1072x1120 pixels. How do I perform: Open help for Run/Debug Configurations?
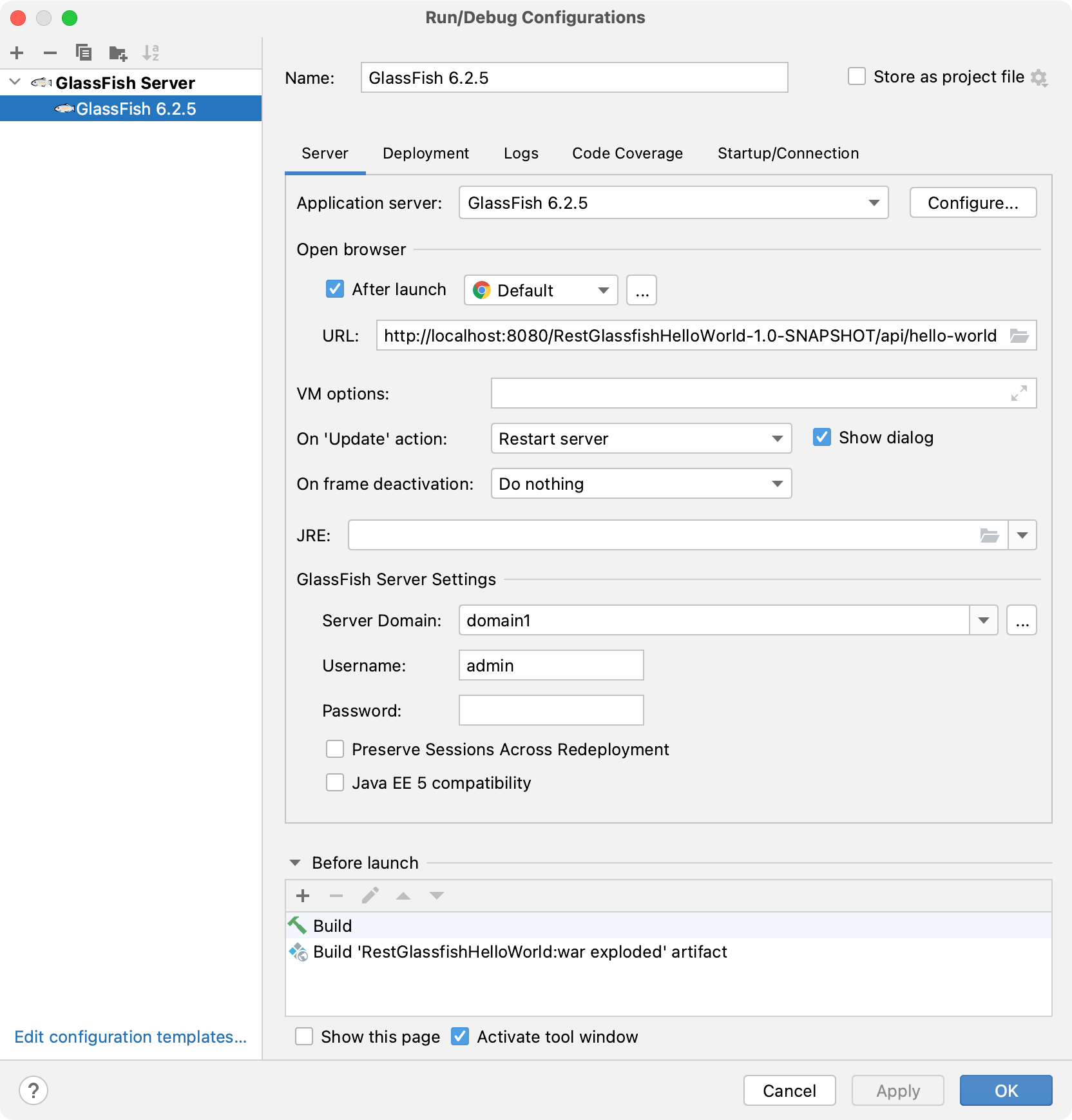pyautogui.click(x=33, y=1090)
